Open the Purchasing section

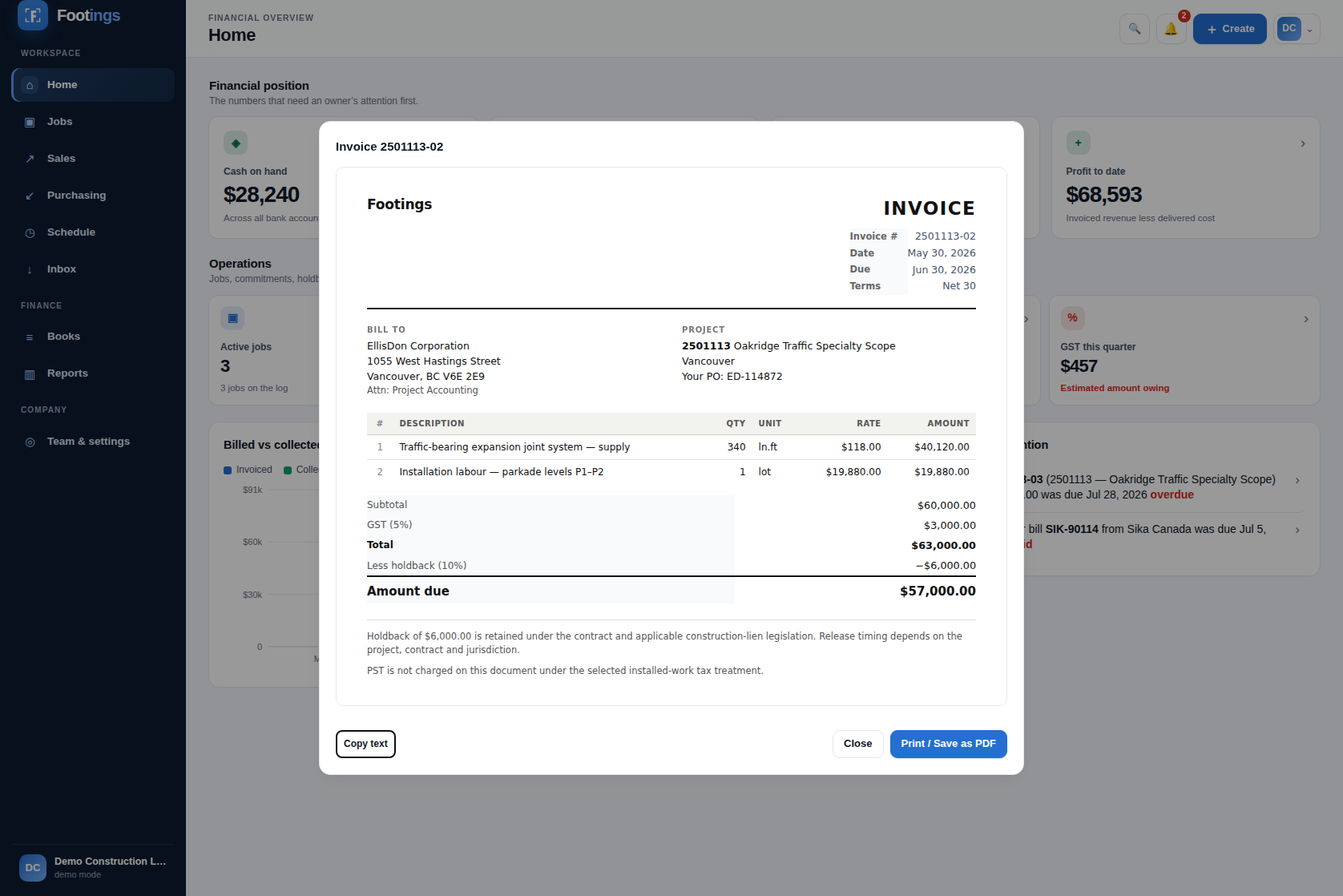point(93,196)
